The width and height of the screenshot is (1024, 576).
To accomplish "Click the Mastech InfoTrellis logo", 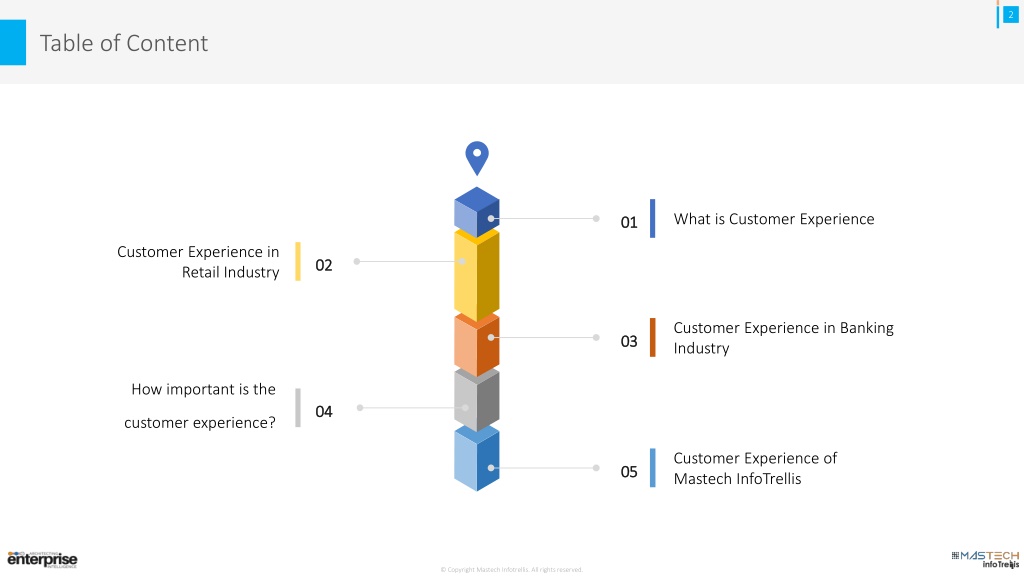I will pos(985,559).
